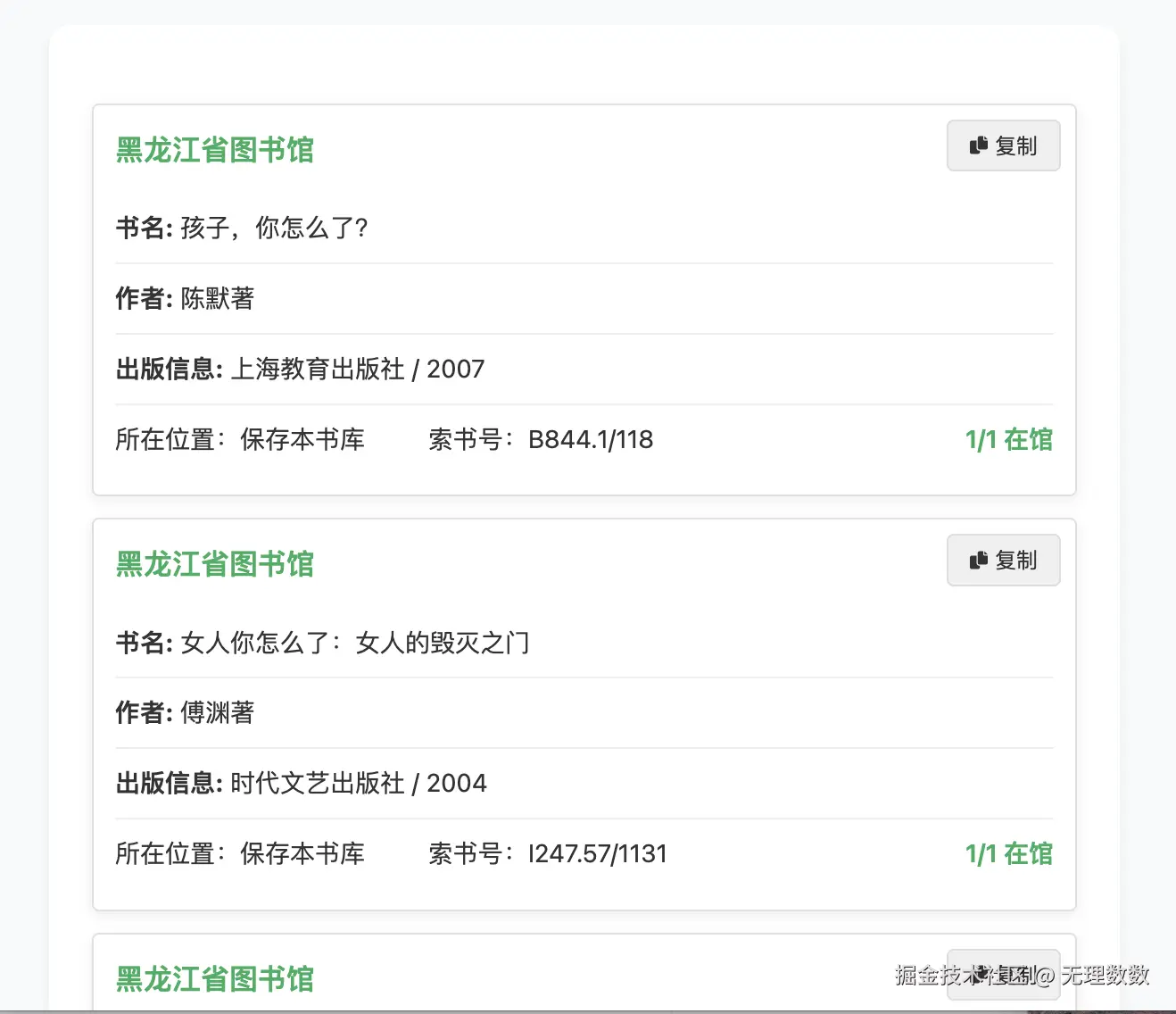Viewport: 1176px width, 1014px height.
Task: Click 黑龙江省图书馆 heading above 女人你怎么了
Action: click(x=215, y=564)
